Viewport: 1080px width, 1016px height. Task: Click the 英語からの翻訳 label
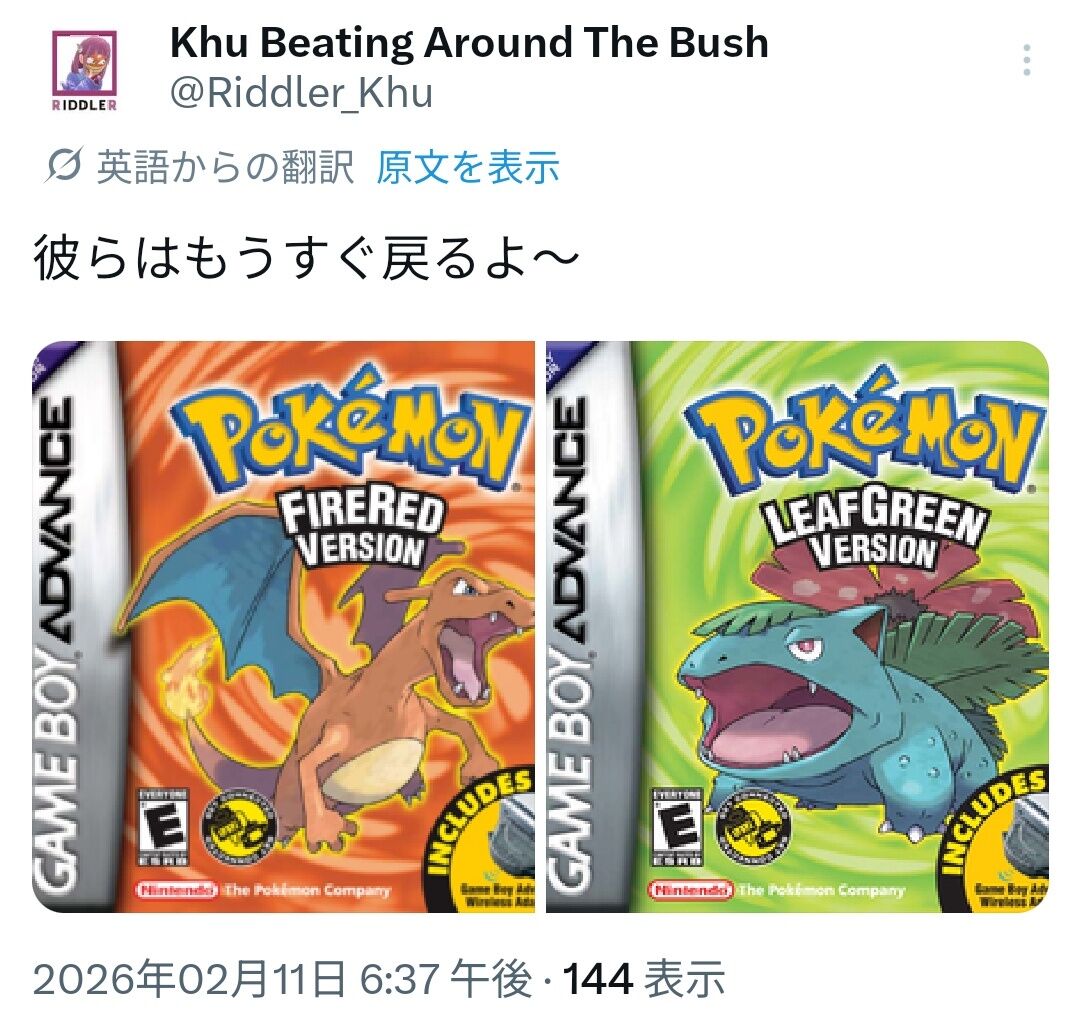(x=225, y=167)
